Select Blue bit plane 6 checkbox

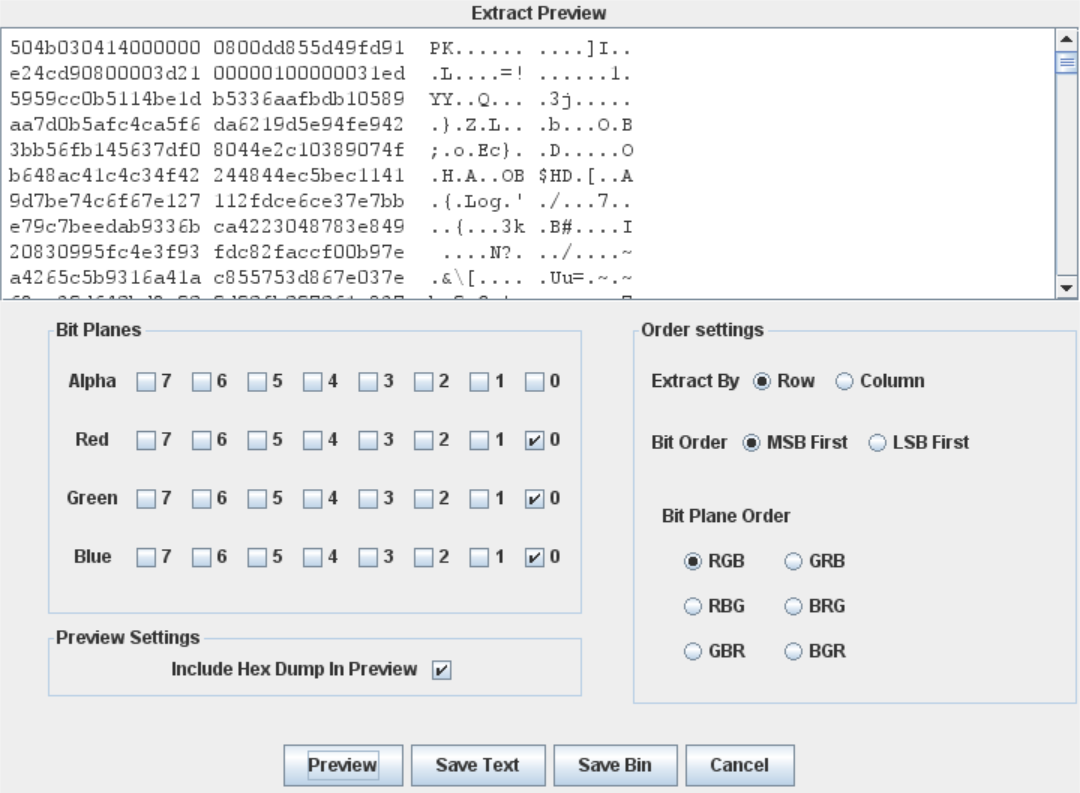pos(202,557)
